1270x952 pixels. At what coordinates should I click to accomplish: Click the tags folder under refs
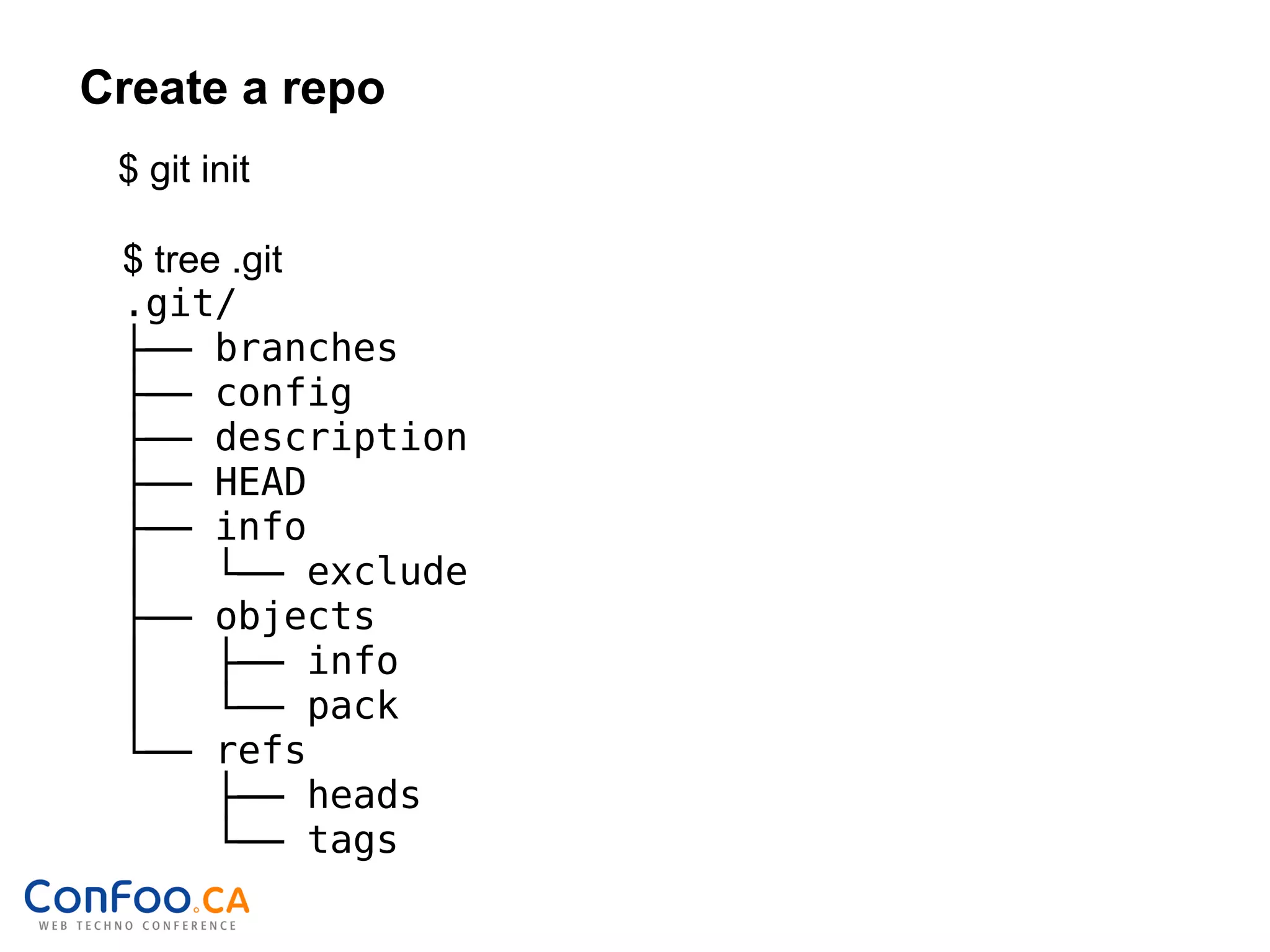click(x=352, y=840)
